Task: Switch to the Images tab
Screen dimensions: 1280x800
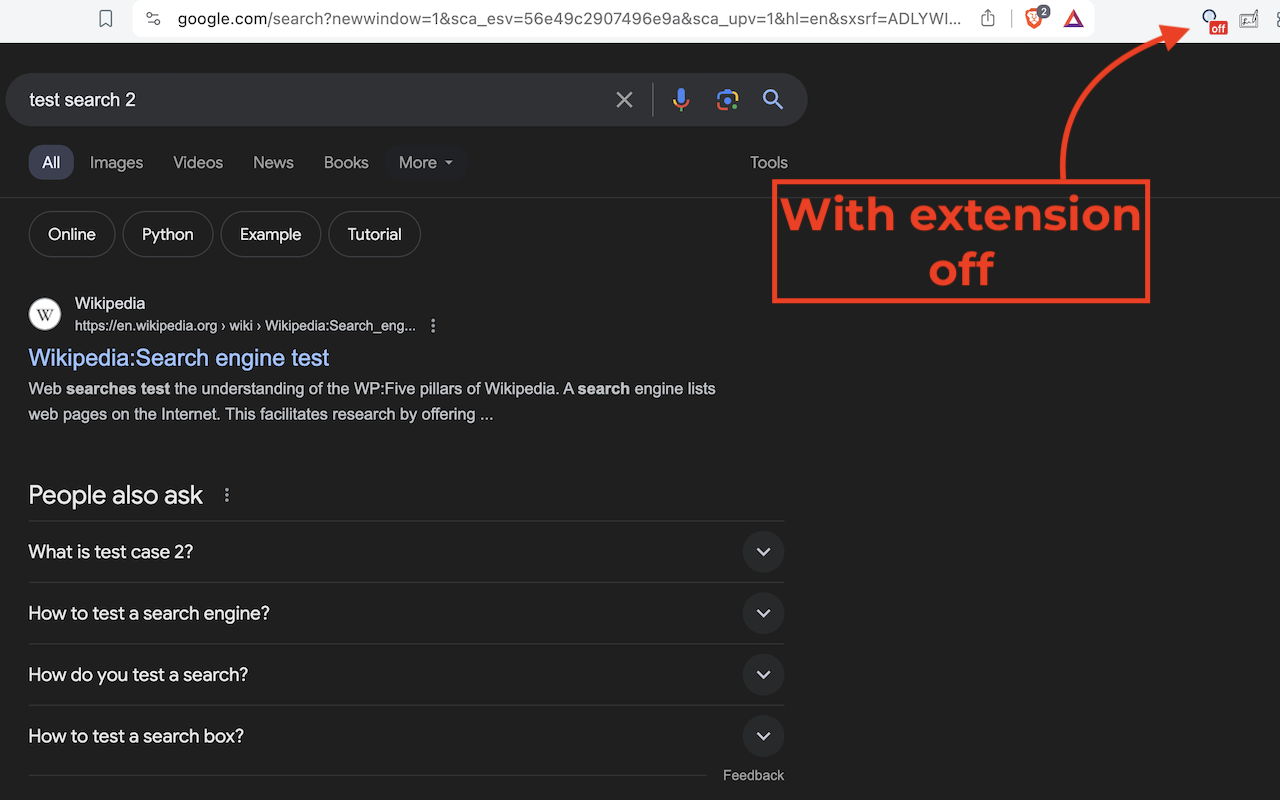Action: pyautogui.click(x=116, y=163)
